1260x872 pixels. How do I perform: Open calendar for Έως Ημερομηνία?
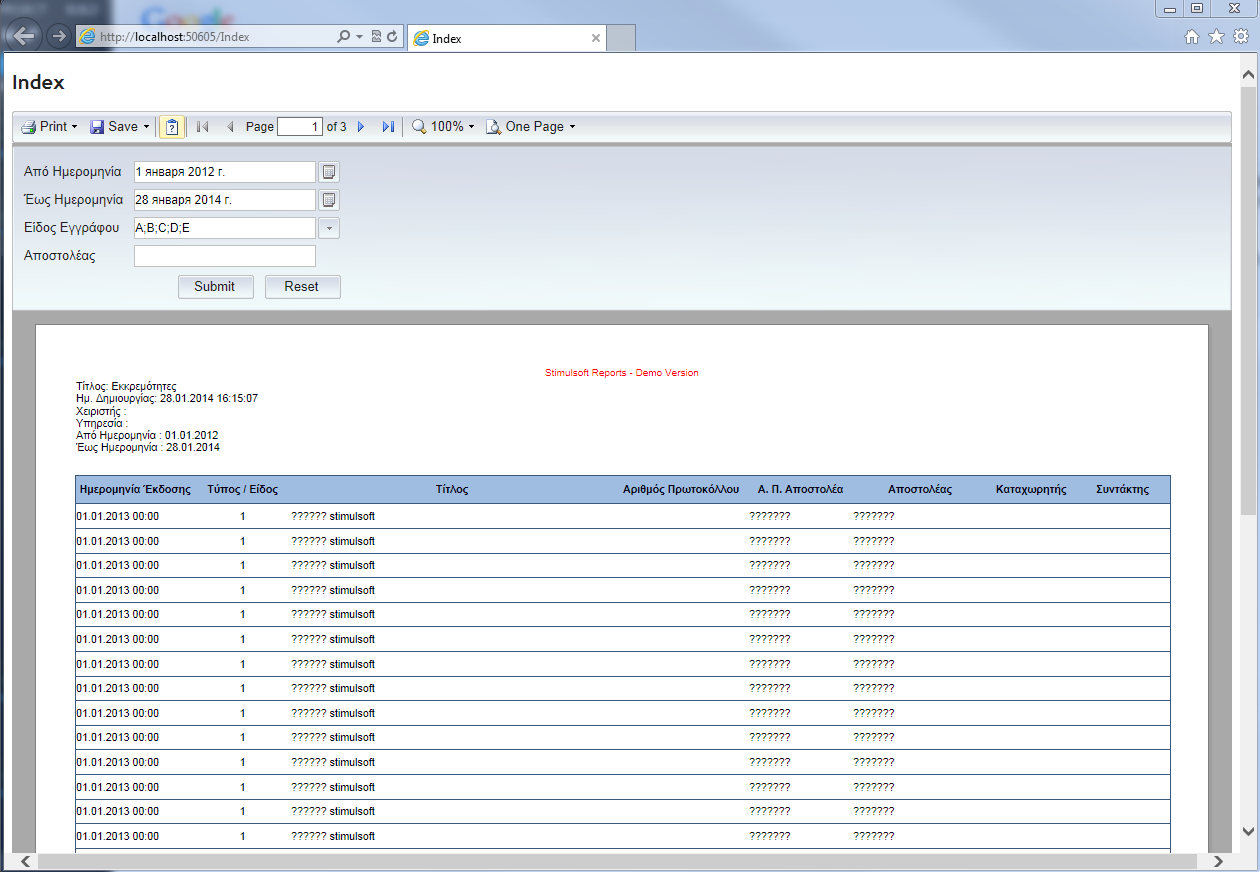coord(329,200)
